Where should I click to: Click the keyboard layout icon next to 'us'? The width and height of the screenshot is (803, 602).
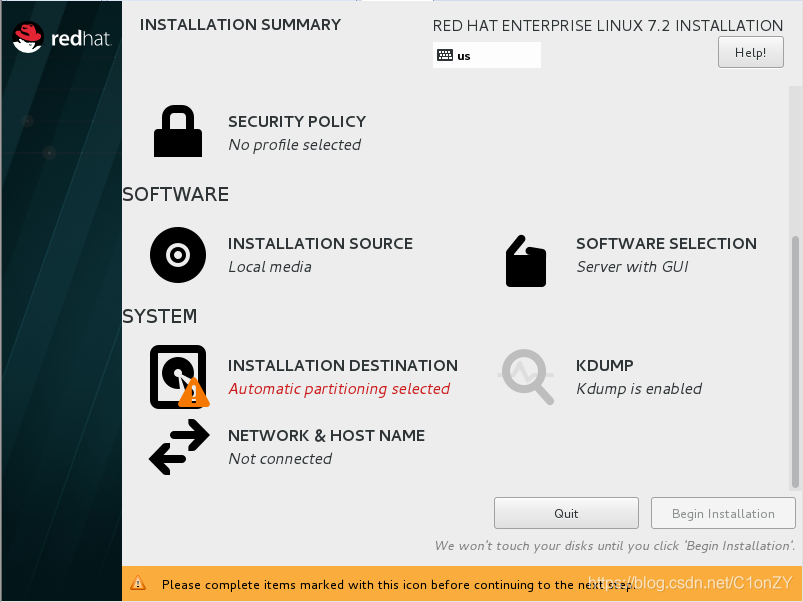click(x=445, y=55)
